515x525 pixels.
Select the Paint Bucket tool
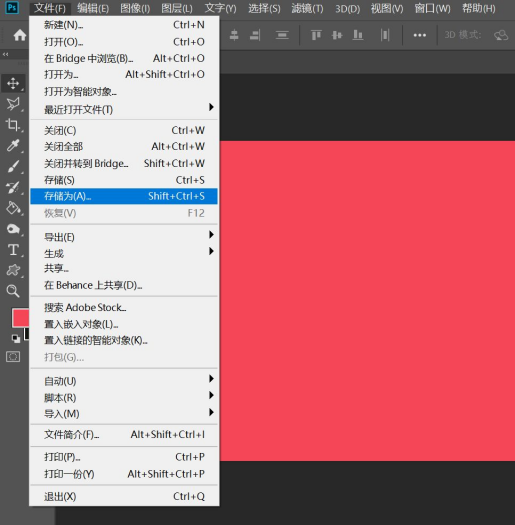coord(13,208)
